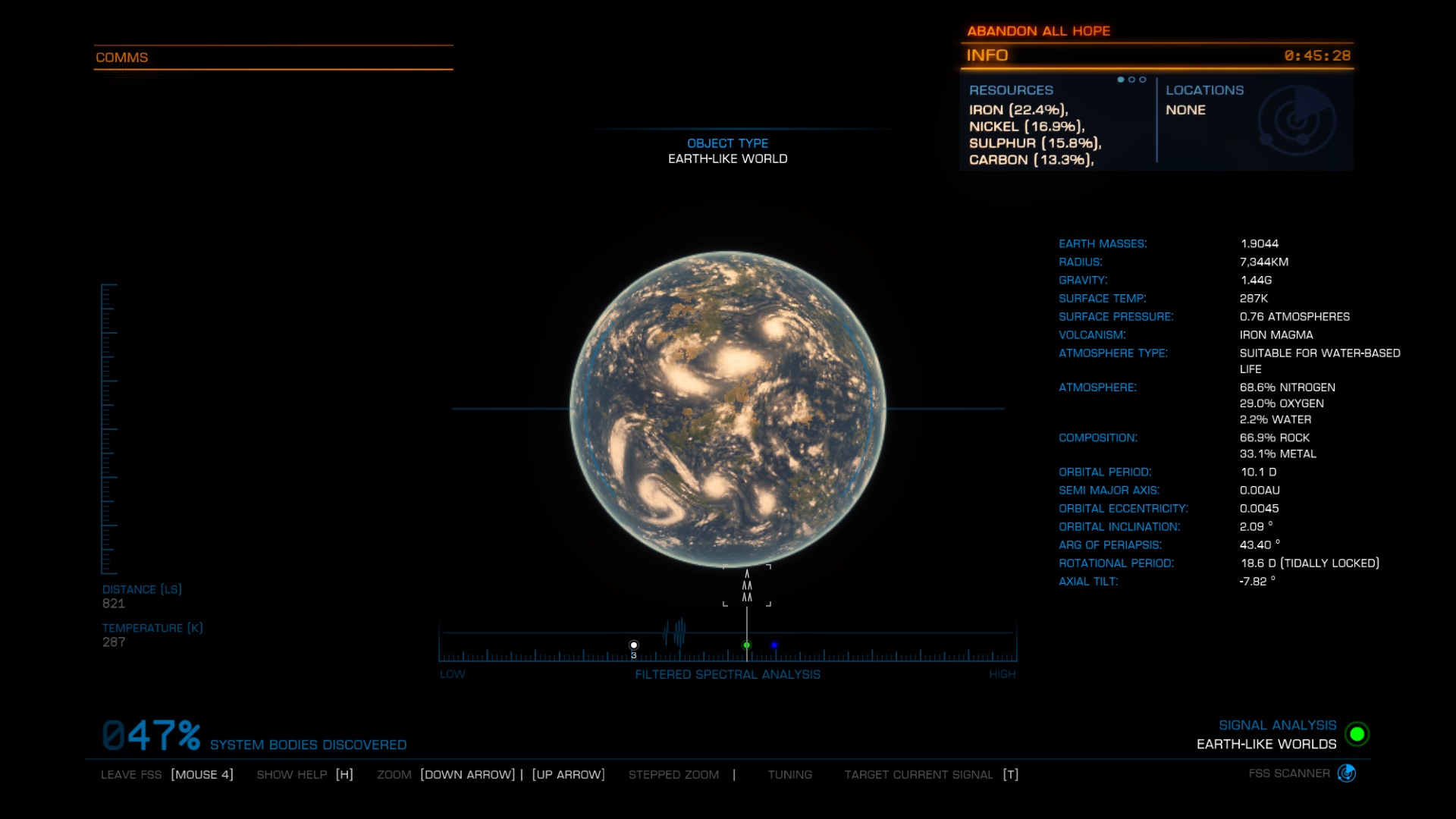Click 'EARTH-LIKE WORLD' object type value

click(727, 158)
